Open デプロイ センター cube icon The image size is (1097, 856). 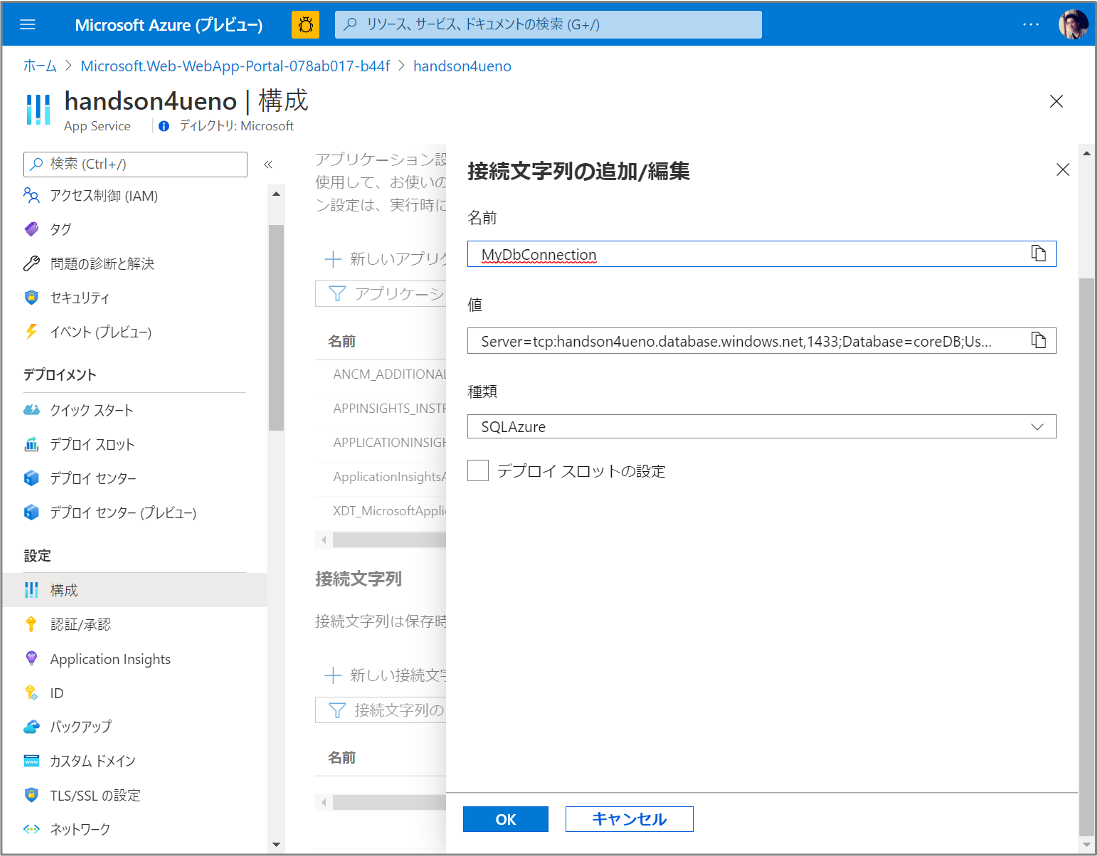31,478
